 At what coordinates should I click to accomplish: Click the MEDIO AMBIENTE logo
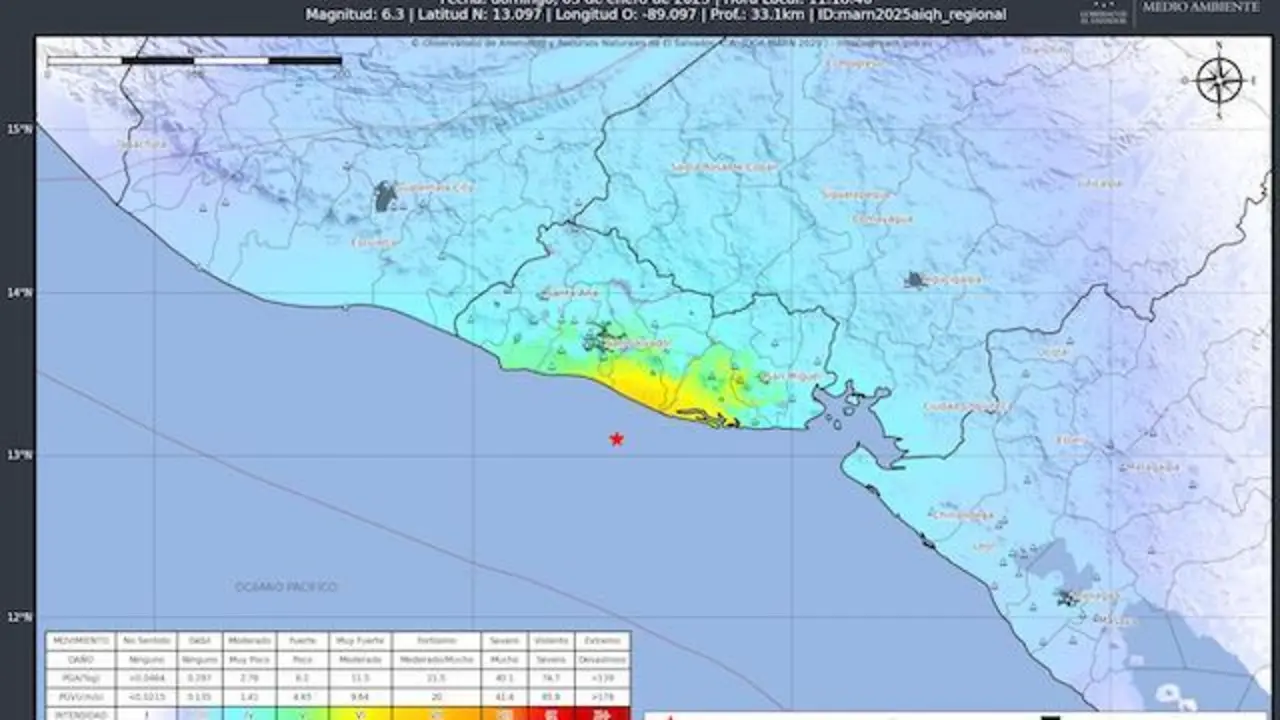(x=1200, y=8)
